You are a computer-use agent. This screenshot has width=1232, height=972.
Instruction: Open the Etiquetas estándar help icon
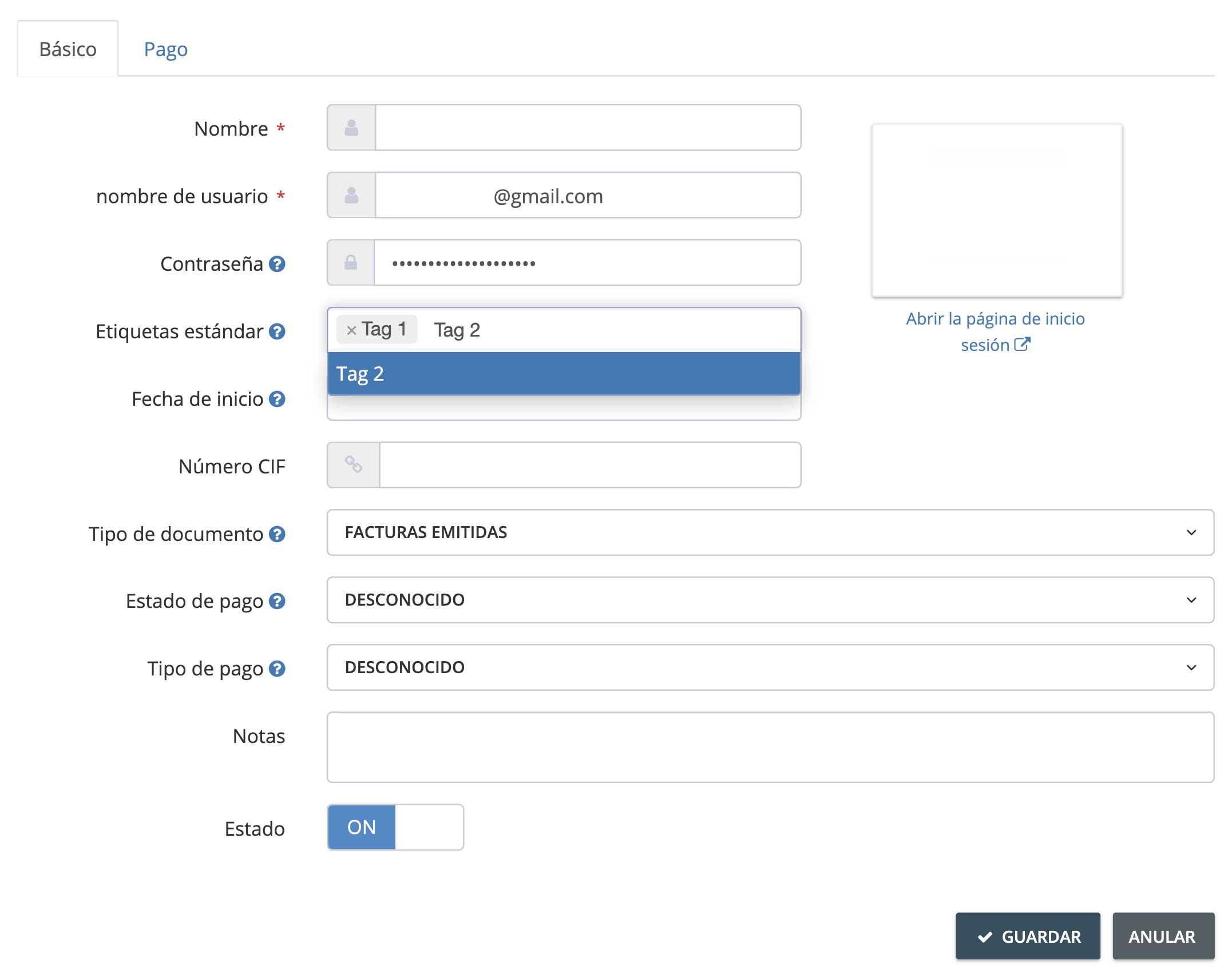(x=277, y=331)
